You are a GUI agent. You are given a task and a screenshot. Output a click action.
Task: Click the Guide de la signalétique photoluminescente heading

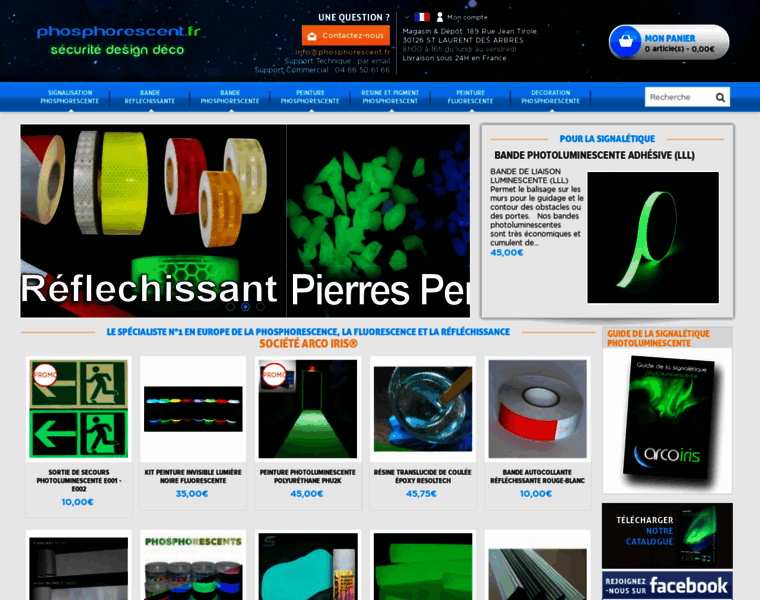click(658, 338)
